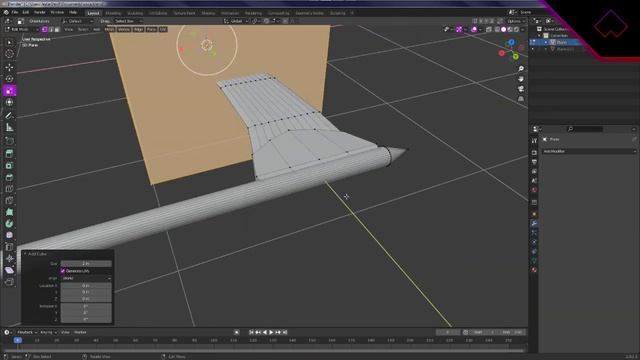640x360 pixels.
Task: Toggle X-ray display button
Action: click(489, 29)
